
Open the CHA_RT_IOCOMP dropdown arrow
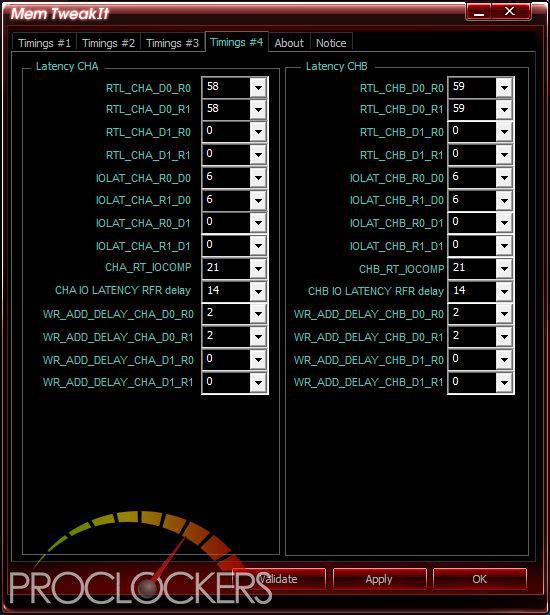pyautogui.click(x=258, y=269)
